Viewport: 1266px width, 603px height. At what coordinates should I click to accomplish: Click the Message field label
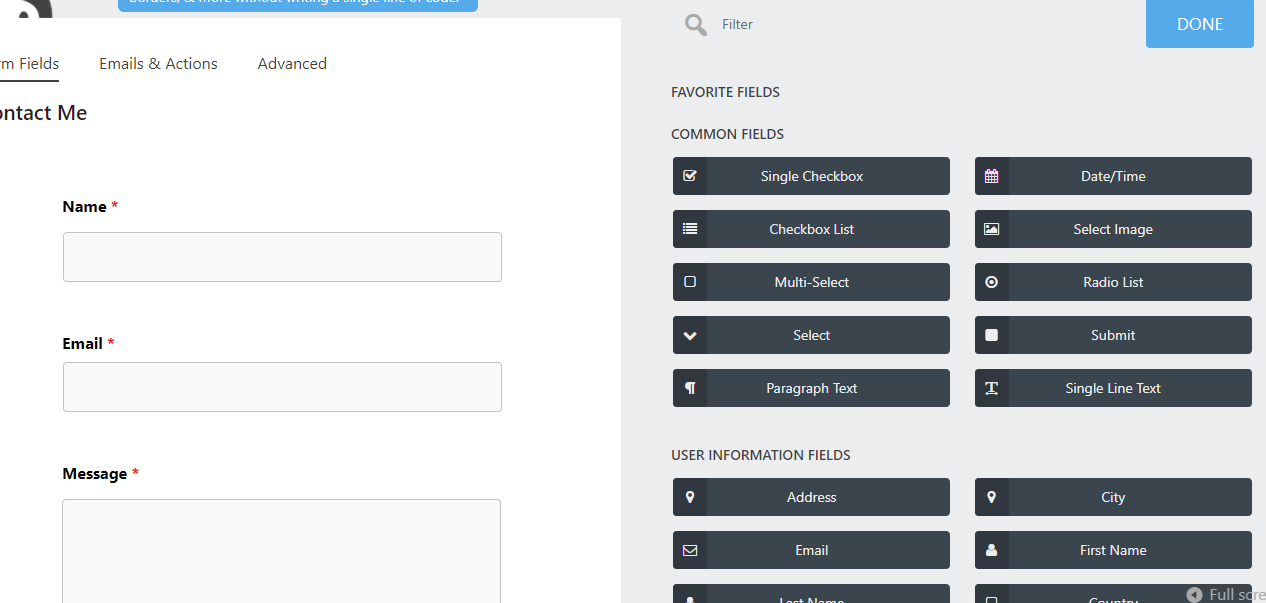[x=94, y=474]
